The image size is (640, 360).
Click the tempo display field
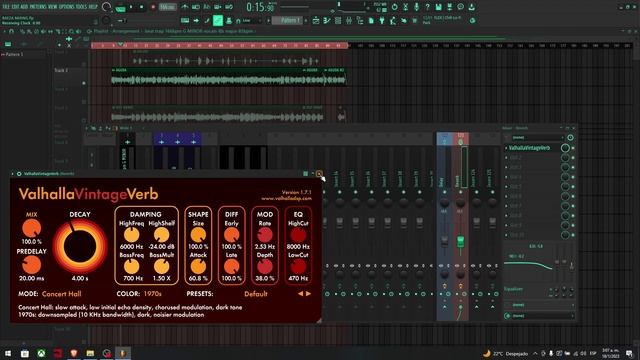[x=167, y=7]
